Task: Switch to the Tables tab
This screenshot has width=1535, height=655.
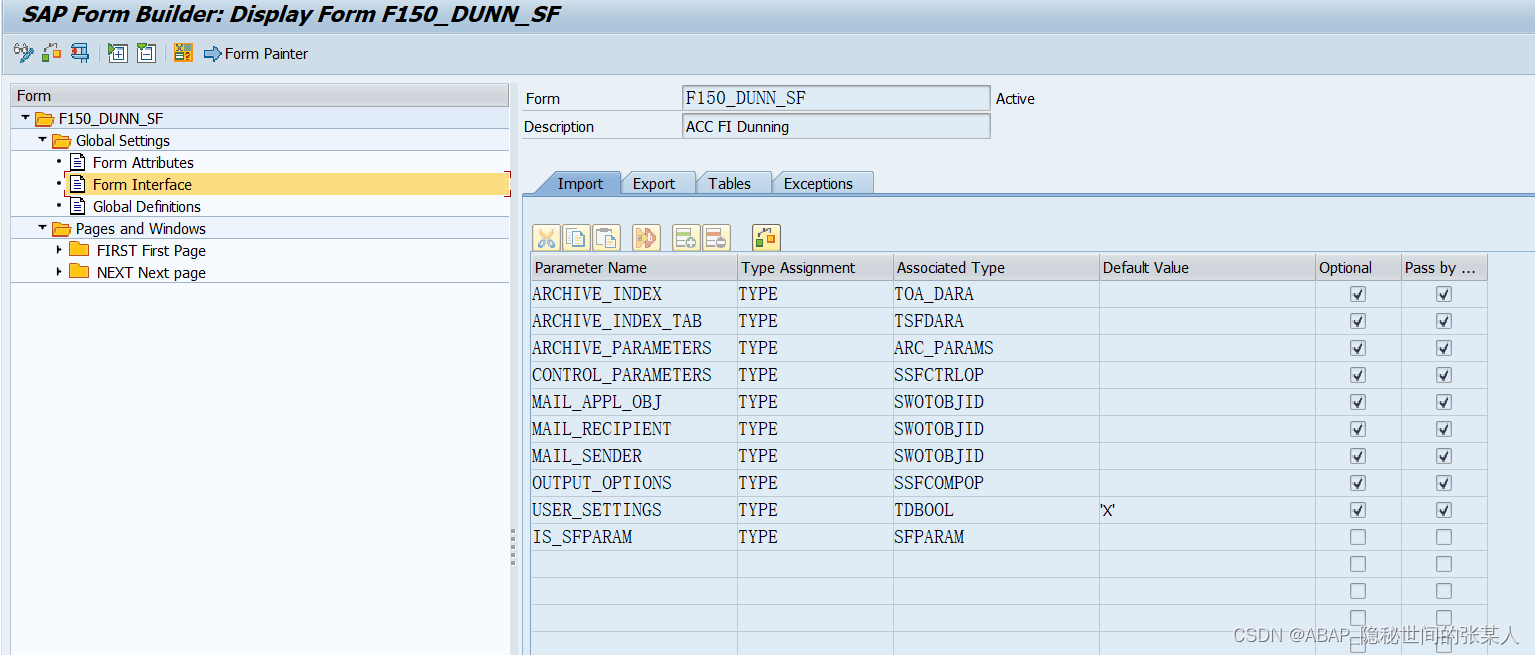Action: pos(730,184)
